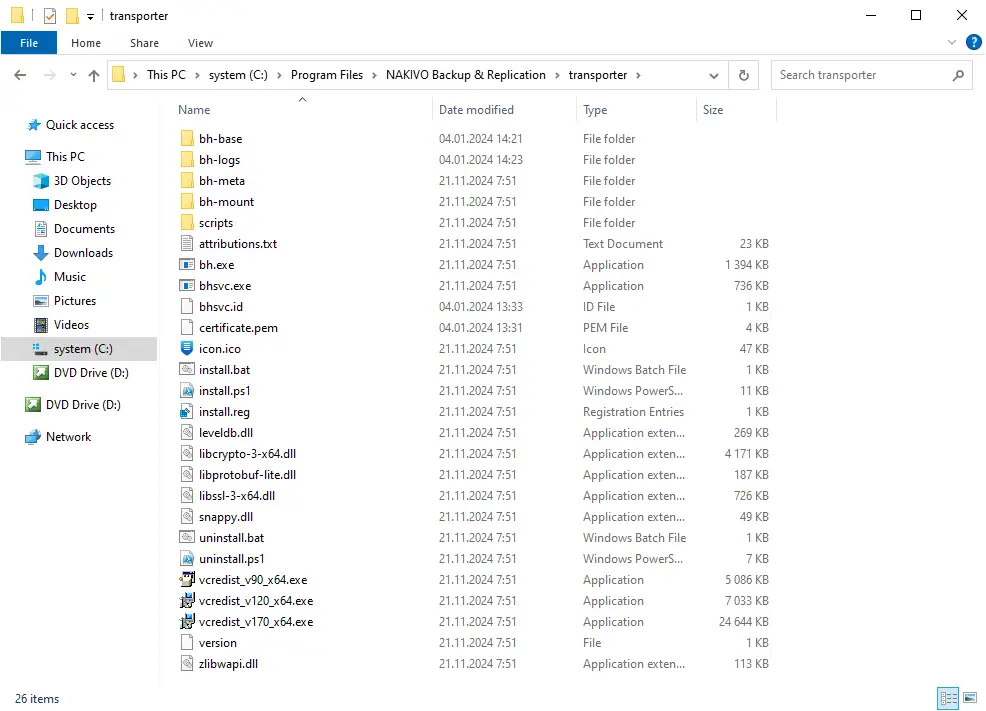Open Music in navigation pane
The height and width of the screenshot is (711, 986).
70,277
